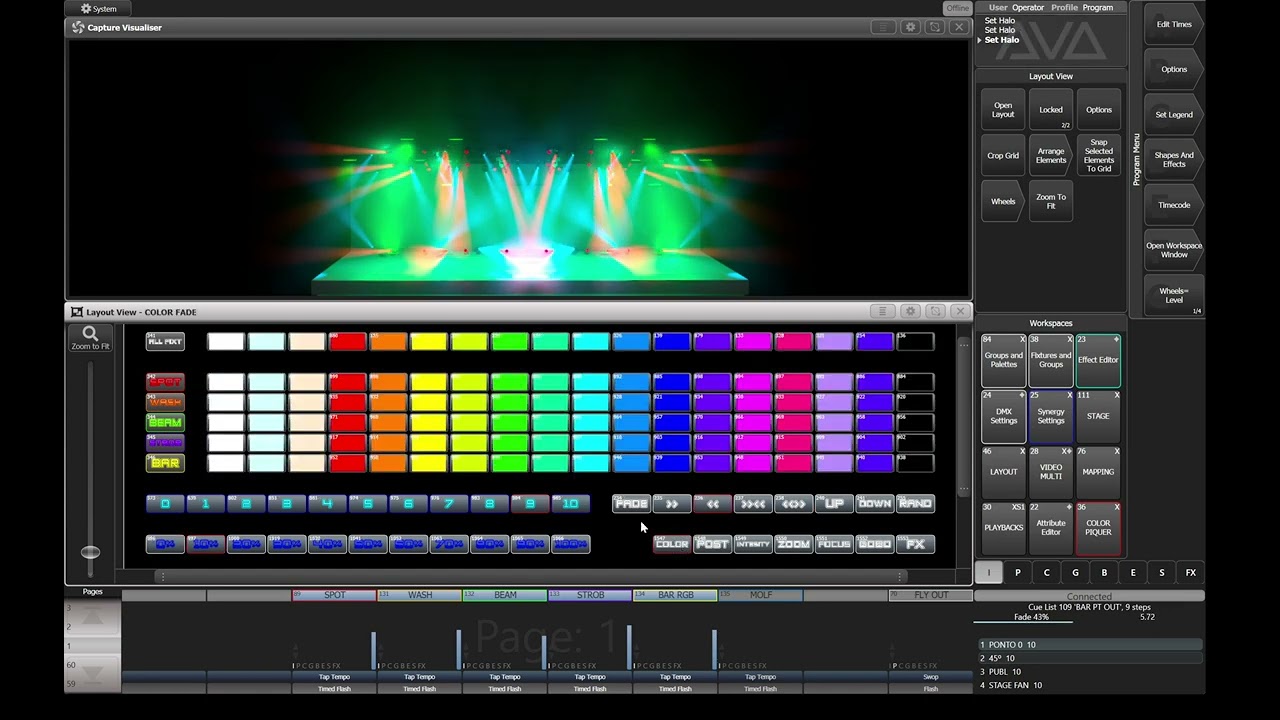Select fade time button 0
The width and height of the screenshot is (1280, 720).
pyautogui.click(x=165, y=504)
